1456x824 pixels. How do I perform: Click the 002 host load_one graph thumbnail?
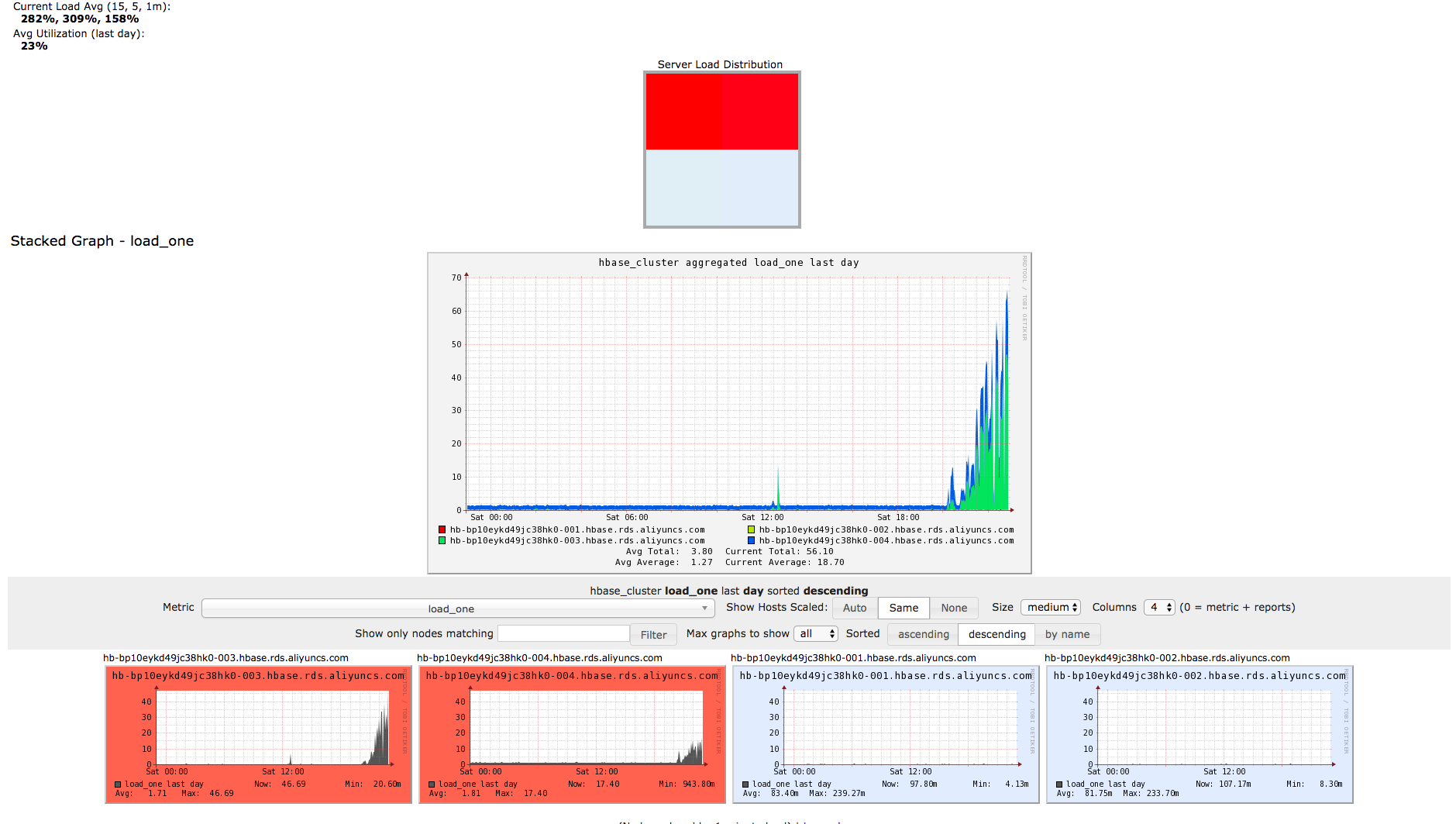click(x=1200, y=734)
